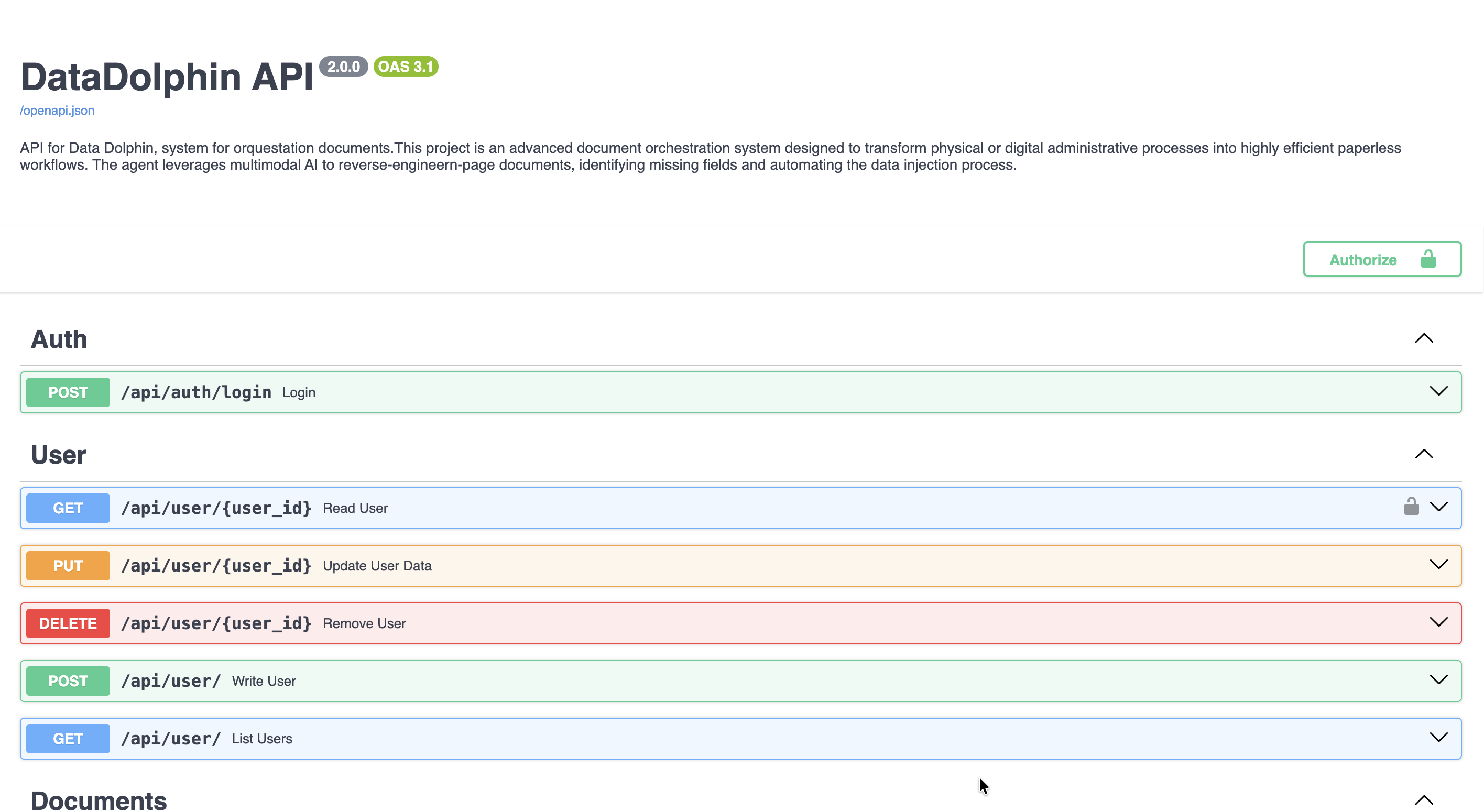Click the GET badge for List Users
This screenshot has height=812, width=1484.
pyautogui.click(x=68, y=738)
